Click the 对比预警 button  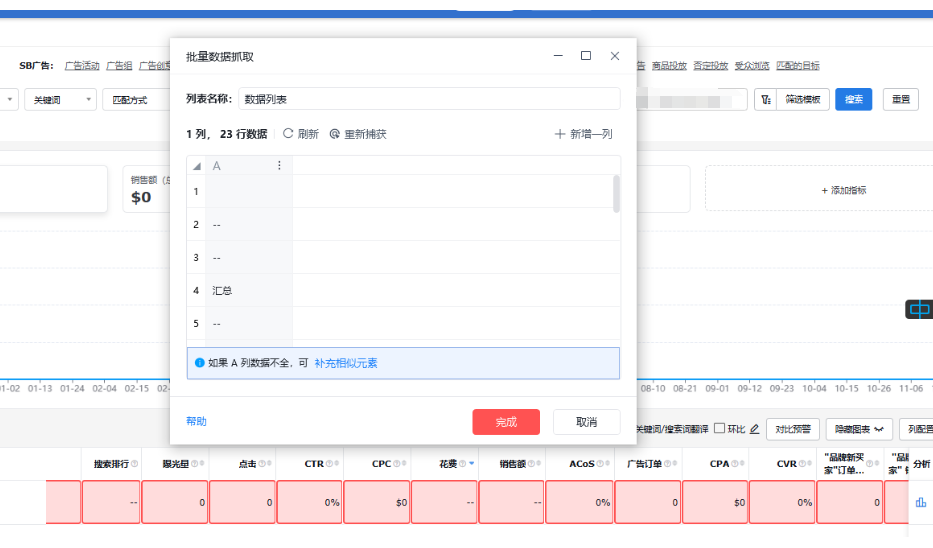[793, 429]
